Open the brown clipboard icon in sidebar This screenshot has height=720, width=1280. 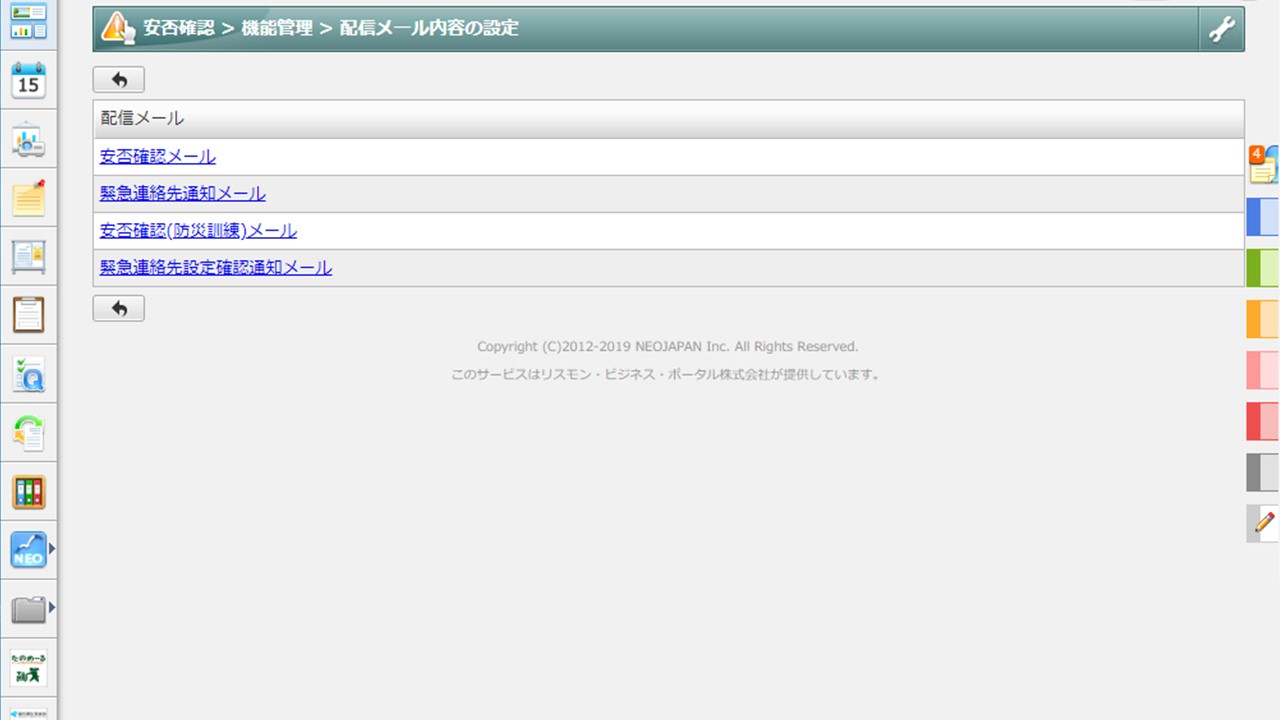28,315
